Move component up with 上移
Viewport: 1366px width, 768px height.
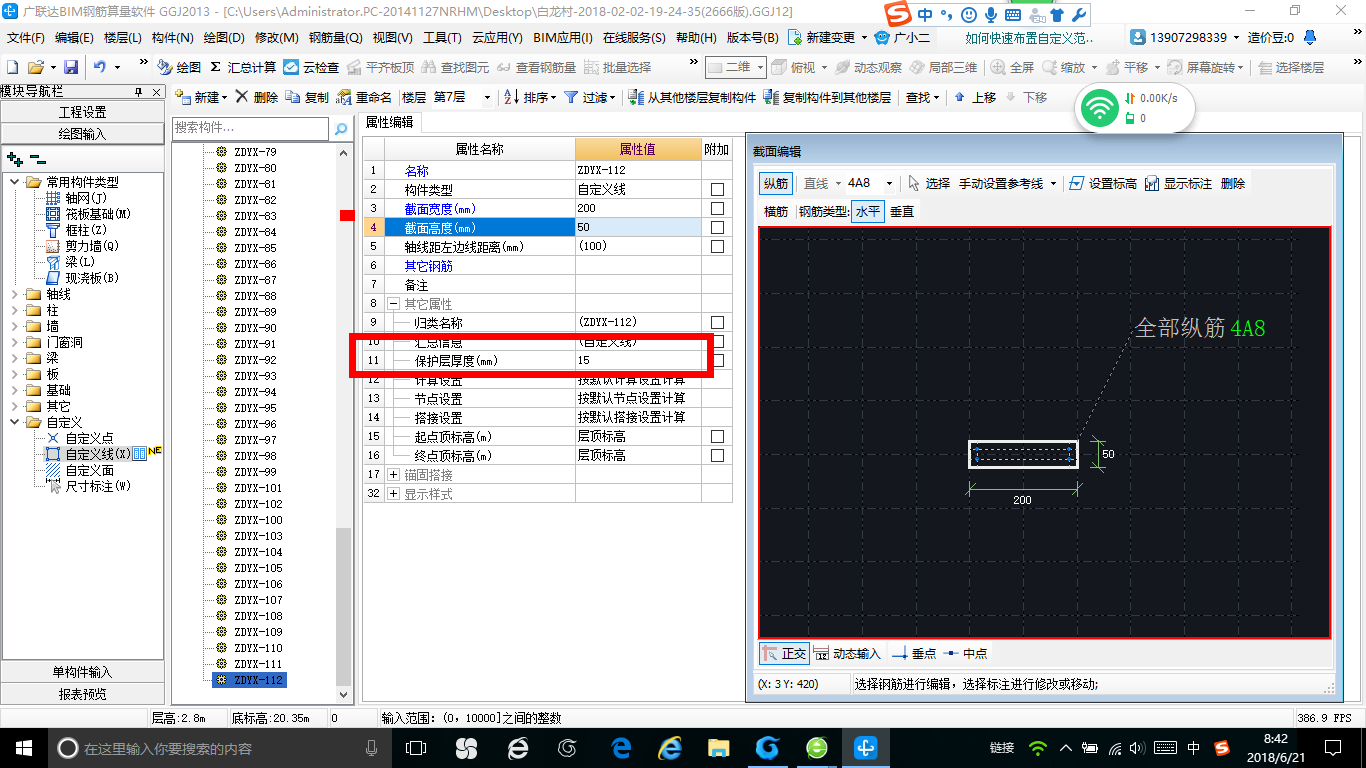click(975, 97)
